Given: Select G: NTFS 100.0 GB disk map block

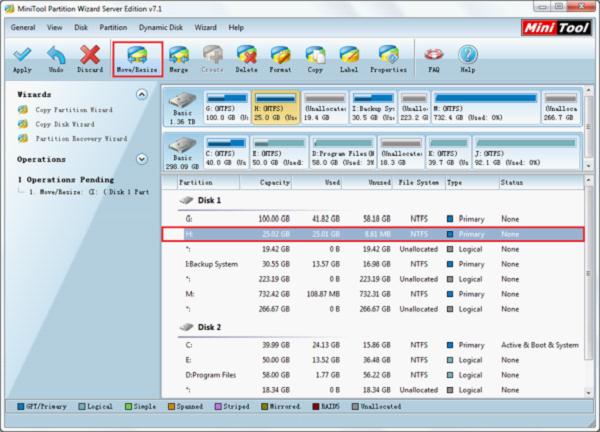Looking at the screenshot, I should (x=227, y=108).
